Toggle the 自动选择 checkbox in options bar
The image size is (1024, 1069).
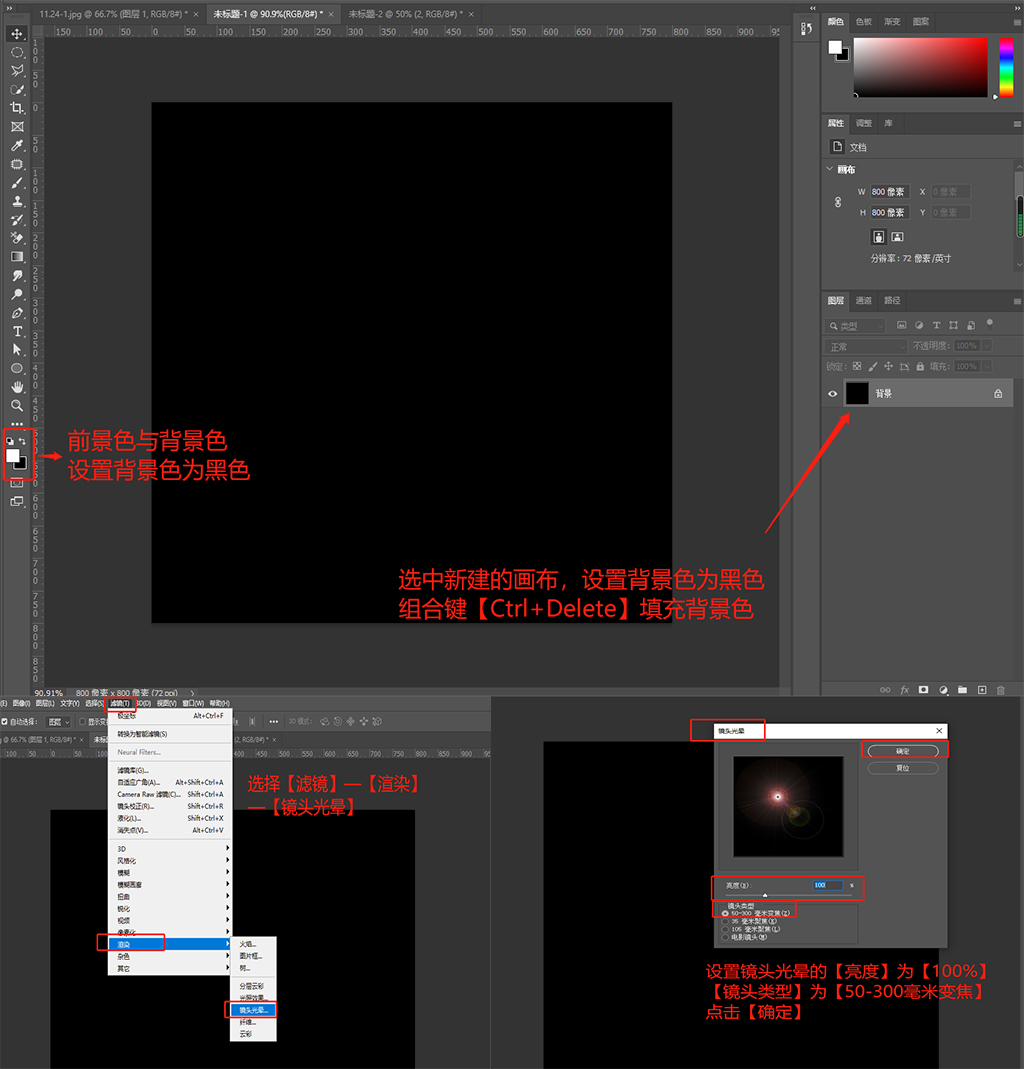(x=5, y=721)
